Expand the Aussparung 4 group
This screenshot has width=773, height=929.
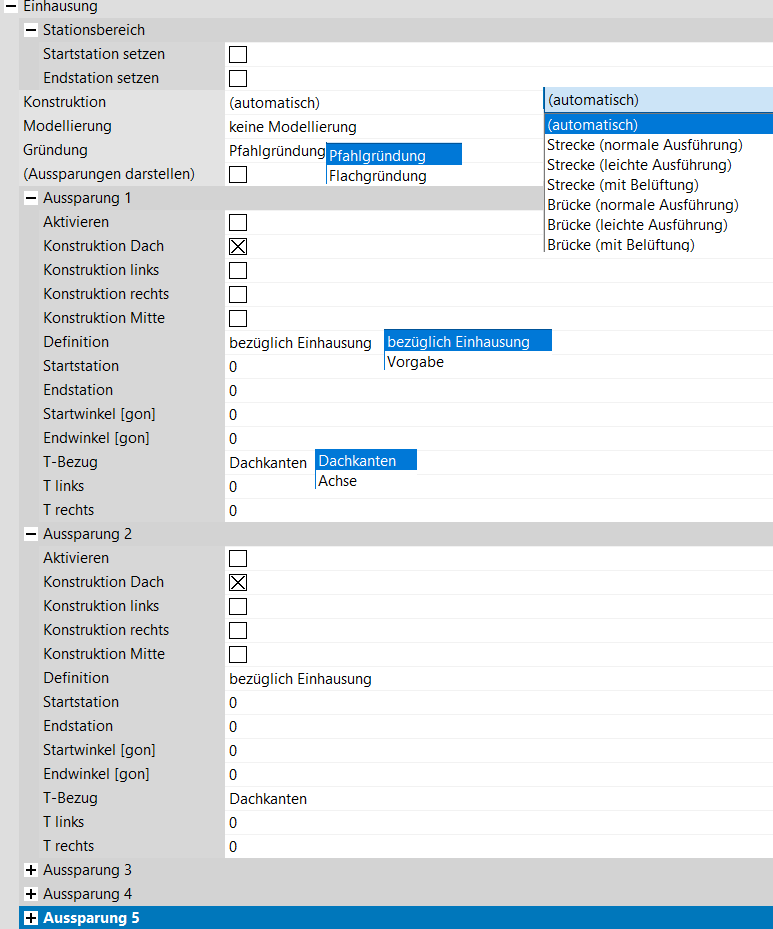pos(31,894)
